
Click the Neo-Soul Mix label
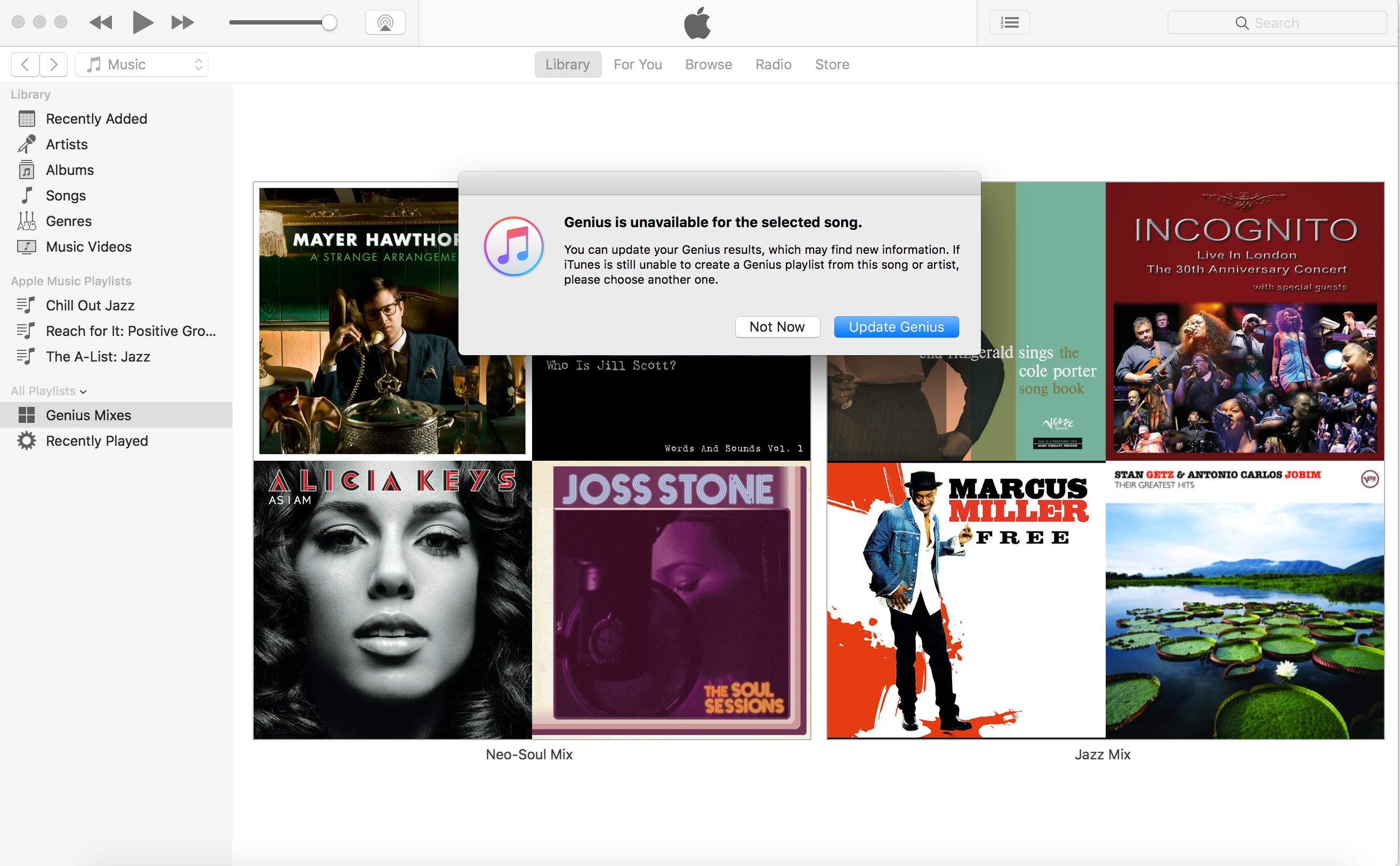[x=529, y=755]
